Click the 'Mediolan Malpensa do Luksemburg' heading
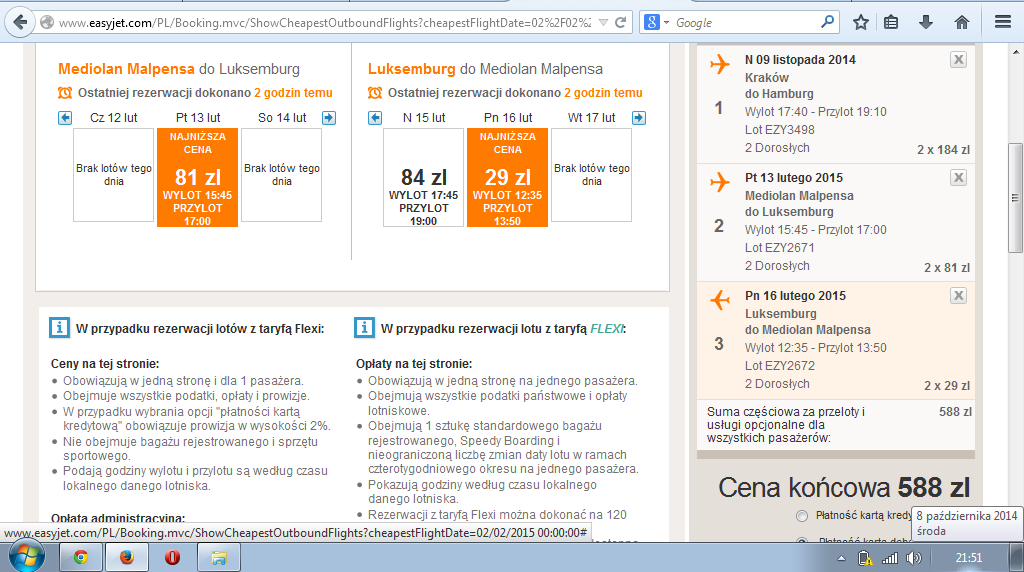The height and width of the screenshot is (572, 1024). coord(179,69)
